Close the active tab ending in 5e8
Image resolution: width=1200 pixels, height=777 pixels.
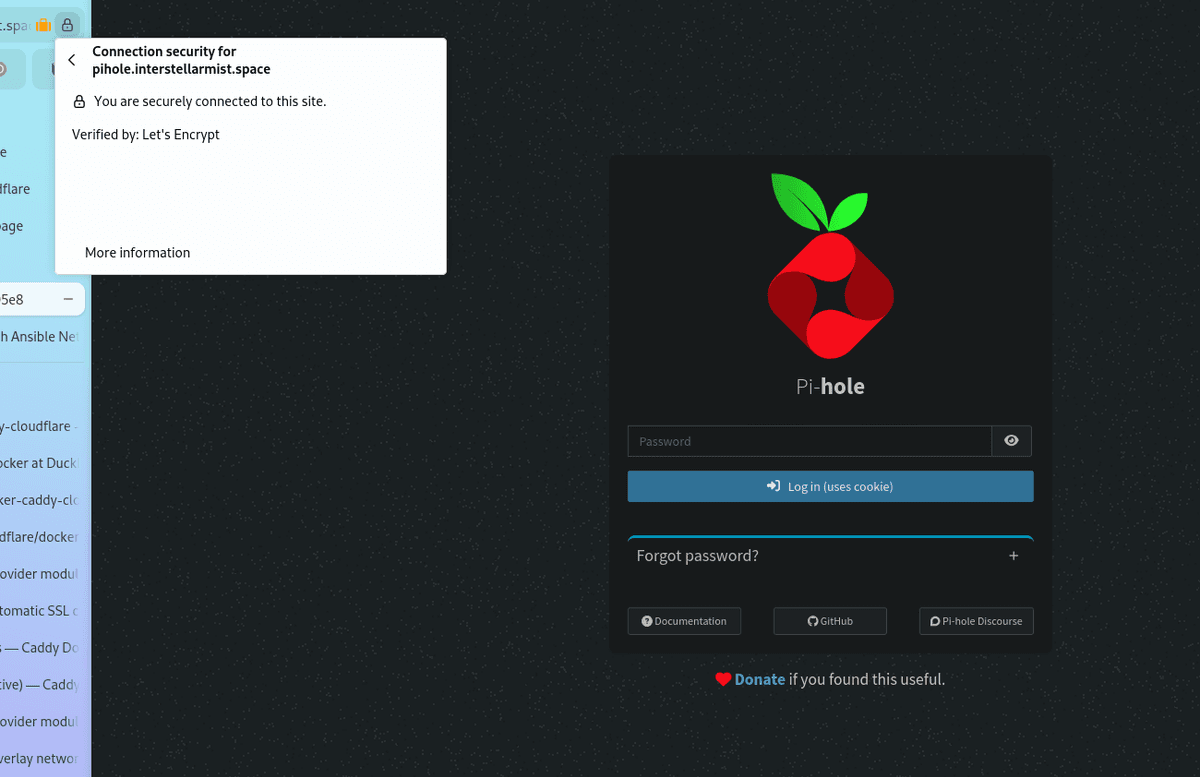[x=68, y=299]
